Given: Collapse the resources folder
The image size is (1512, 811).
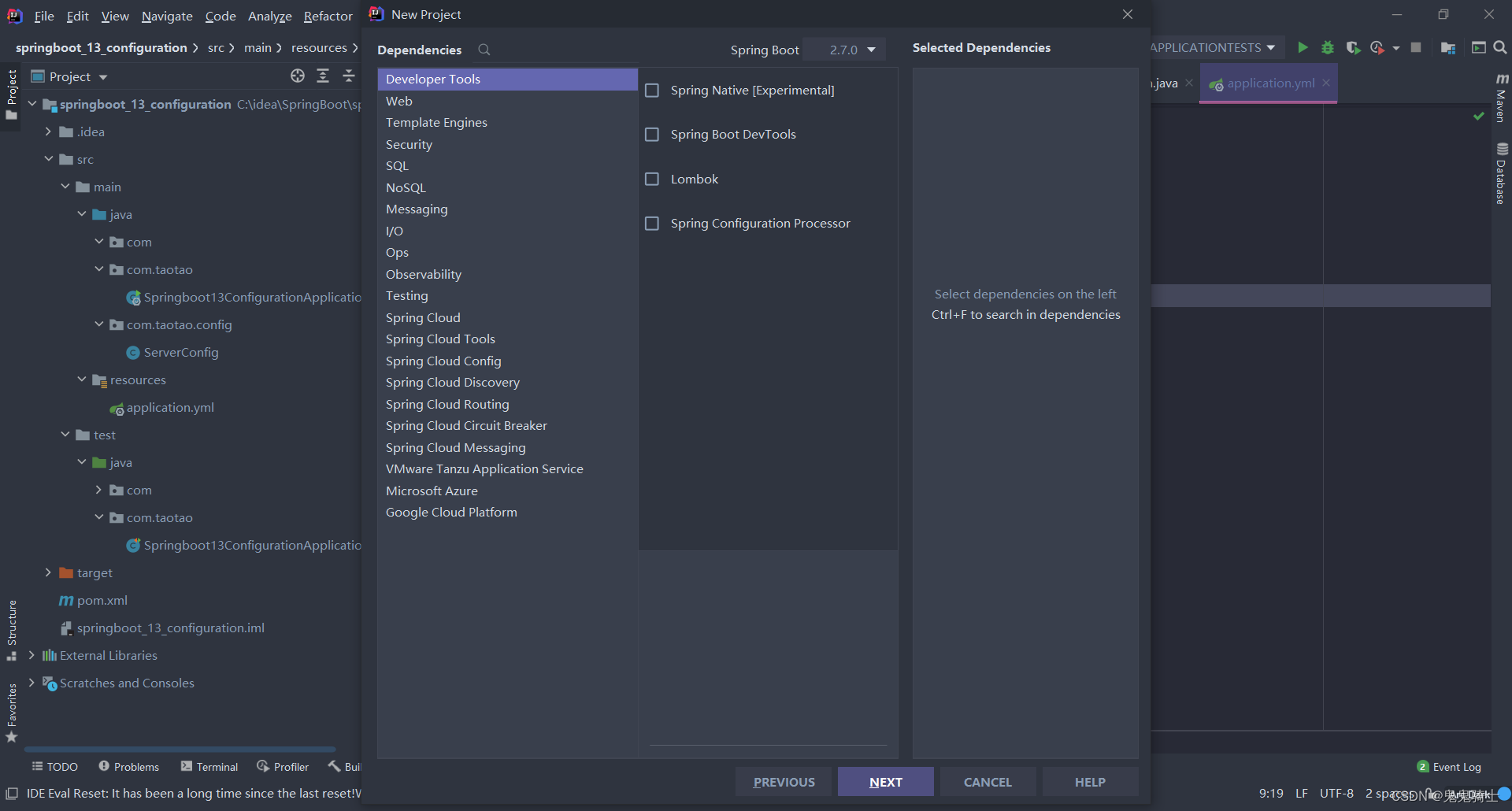Looking at the screenshot, I should pos(82,380).
